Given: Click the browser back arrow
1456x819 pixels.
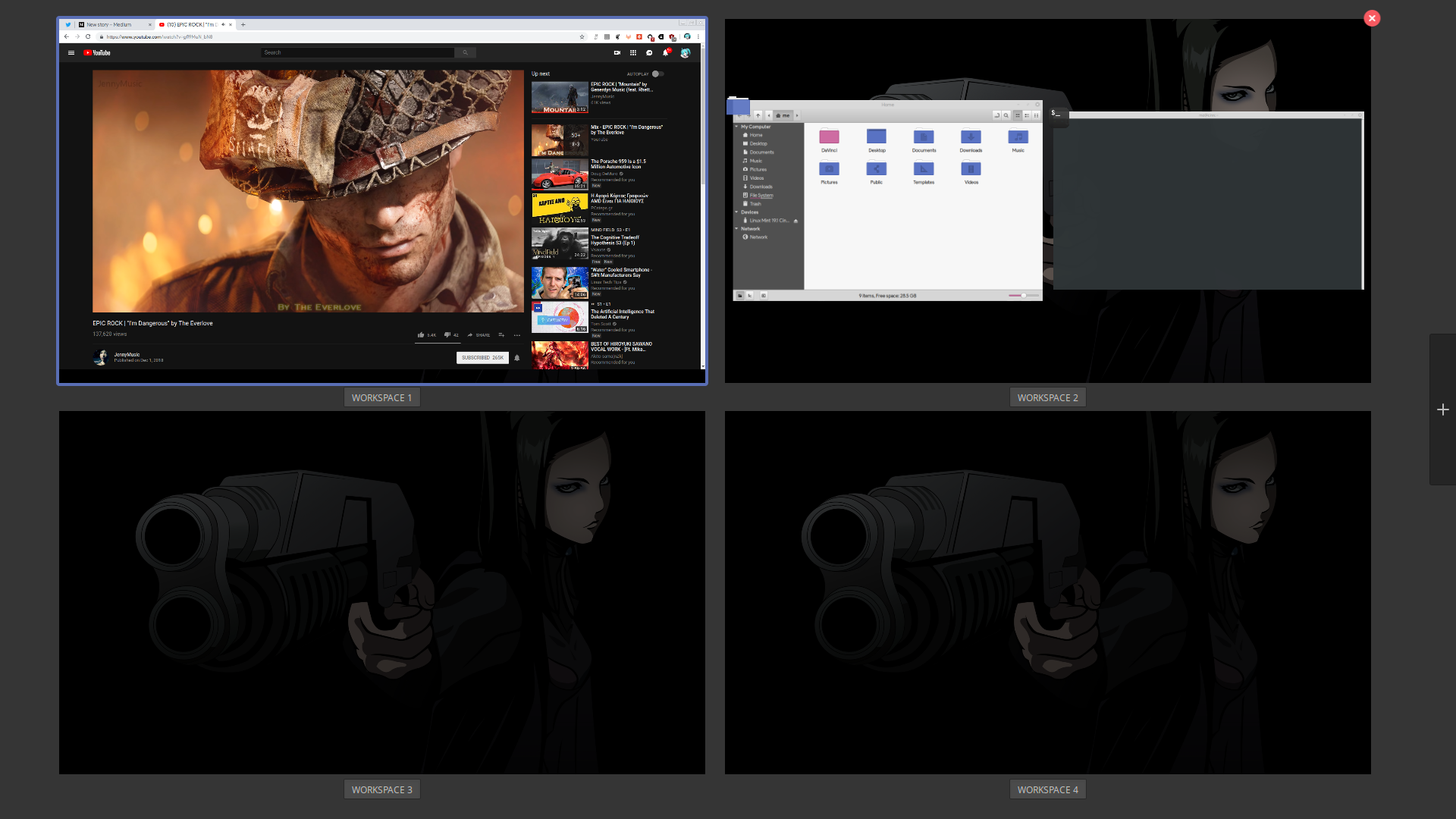Looking at the screenshot, I should pos(67,36).
